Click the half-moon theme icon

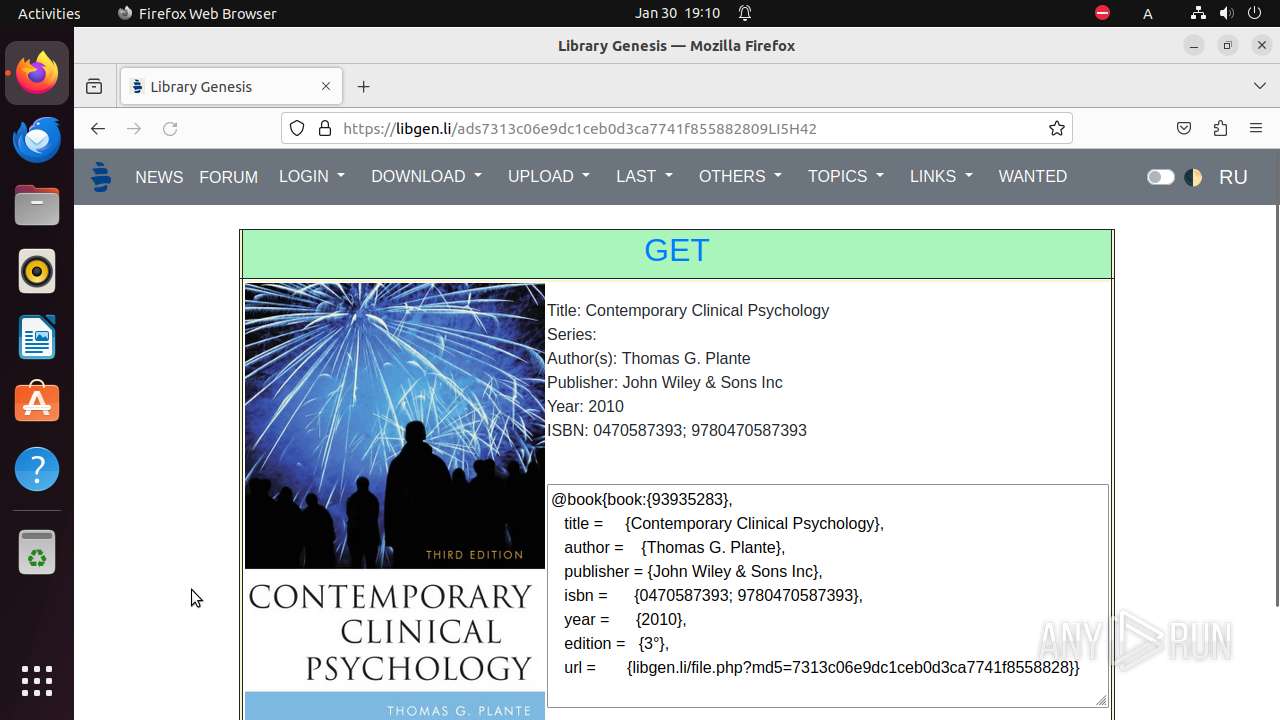[x=1193, y=177]
